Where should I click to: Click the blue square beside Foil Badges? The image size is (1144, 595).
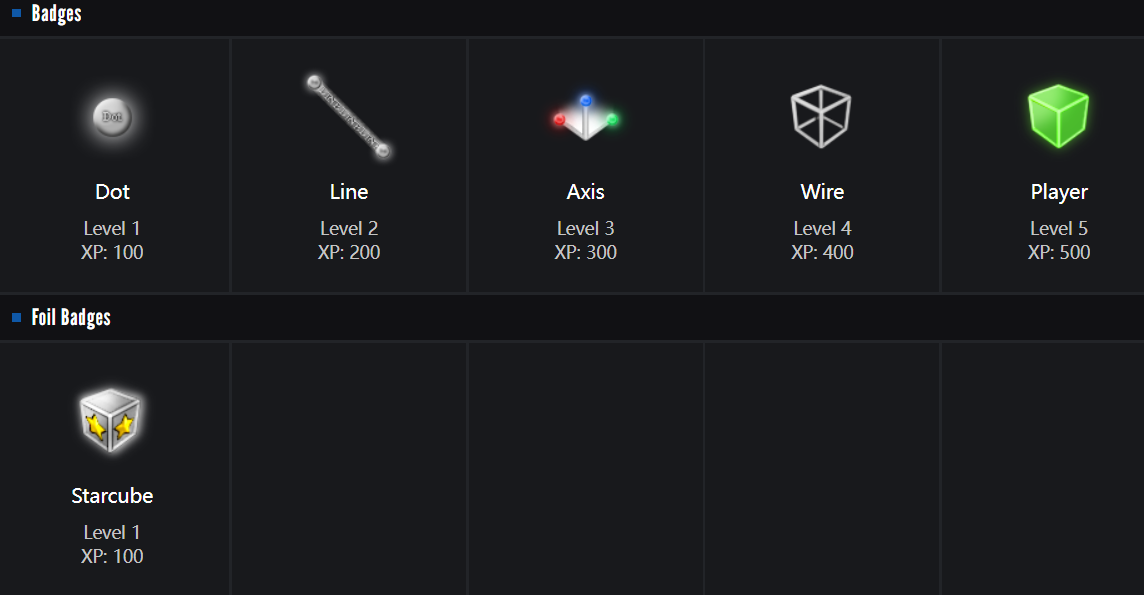tap(16, 318)
